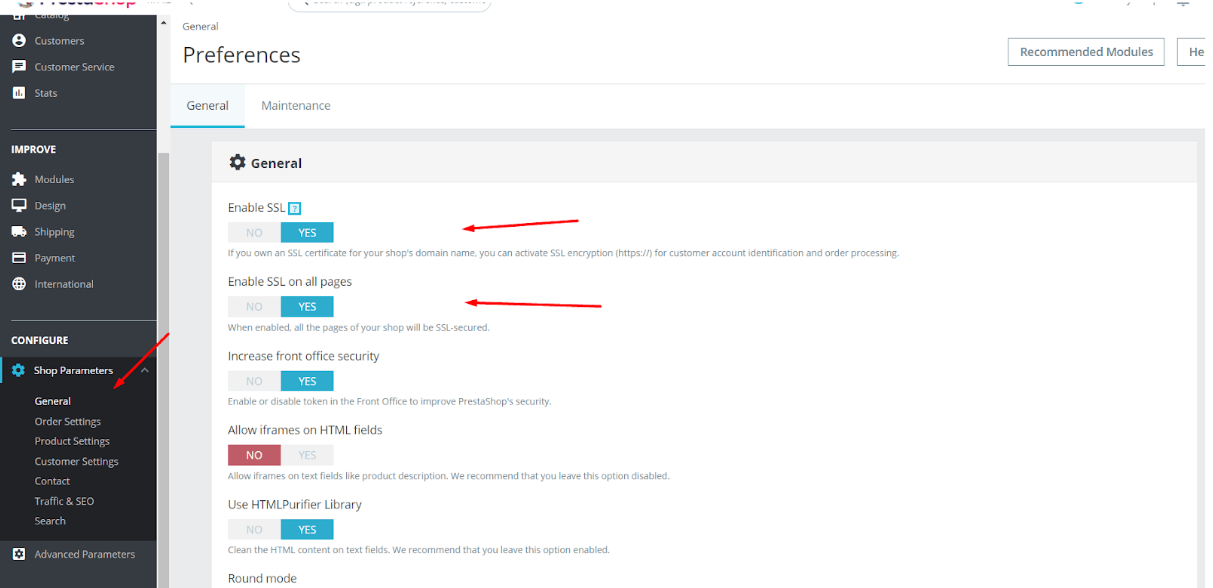The height and width of the screenshot is (588, 1213).
Task: Open Contact submenu item
Action: (x=52, y=481)
